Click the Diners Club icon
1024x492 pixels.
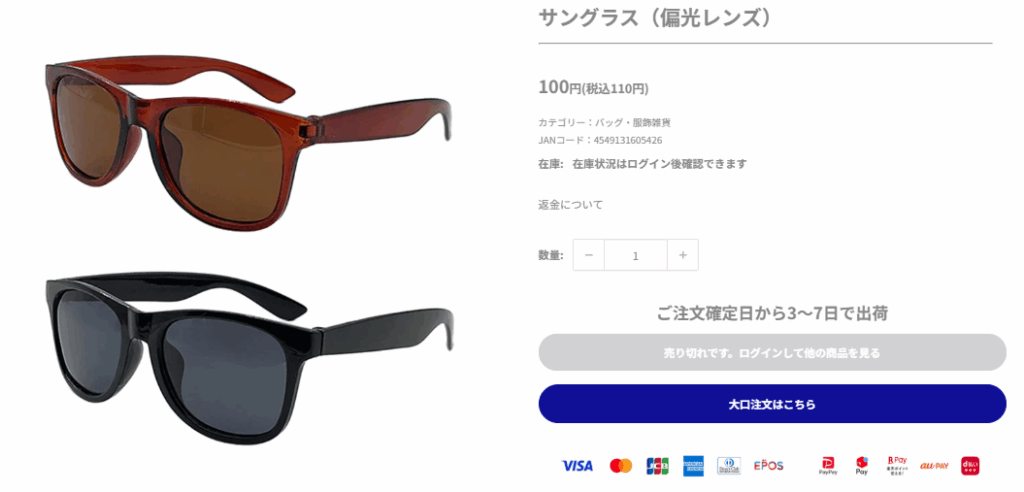[729, 466]
